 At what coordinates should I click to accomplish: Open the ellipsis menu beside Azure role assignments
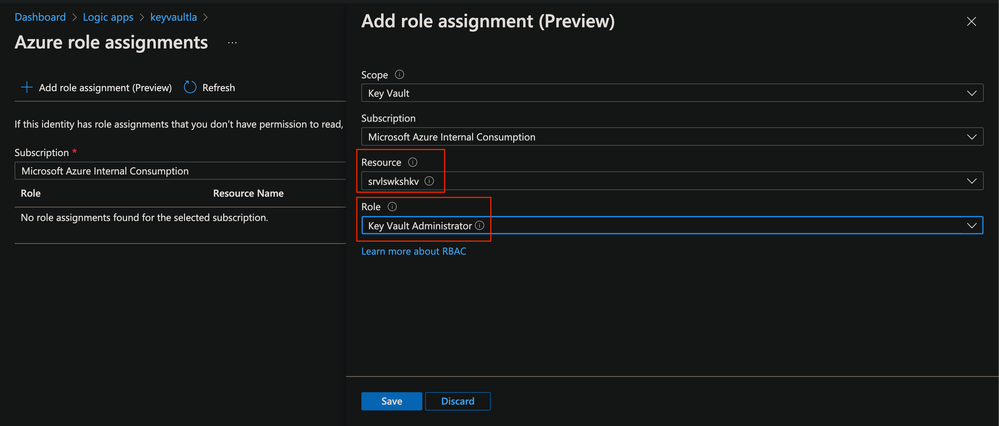(232, 43)
